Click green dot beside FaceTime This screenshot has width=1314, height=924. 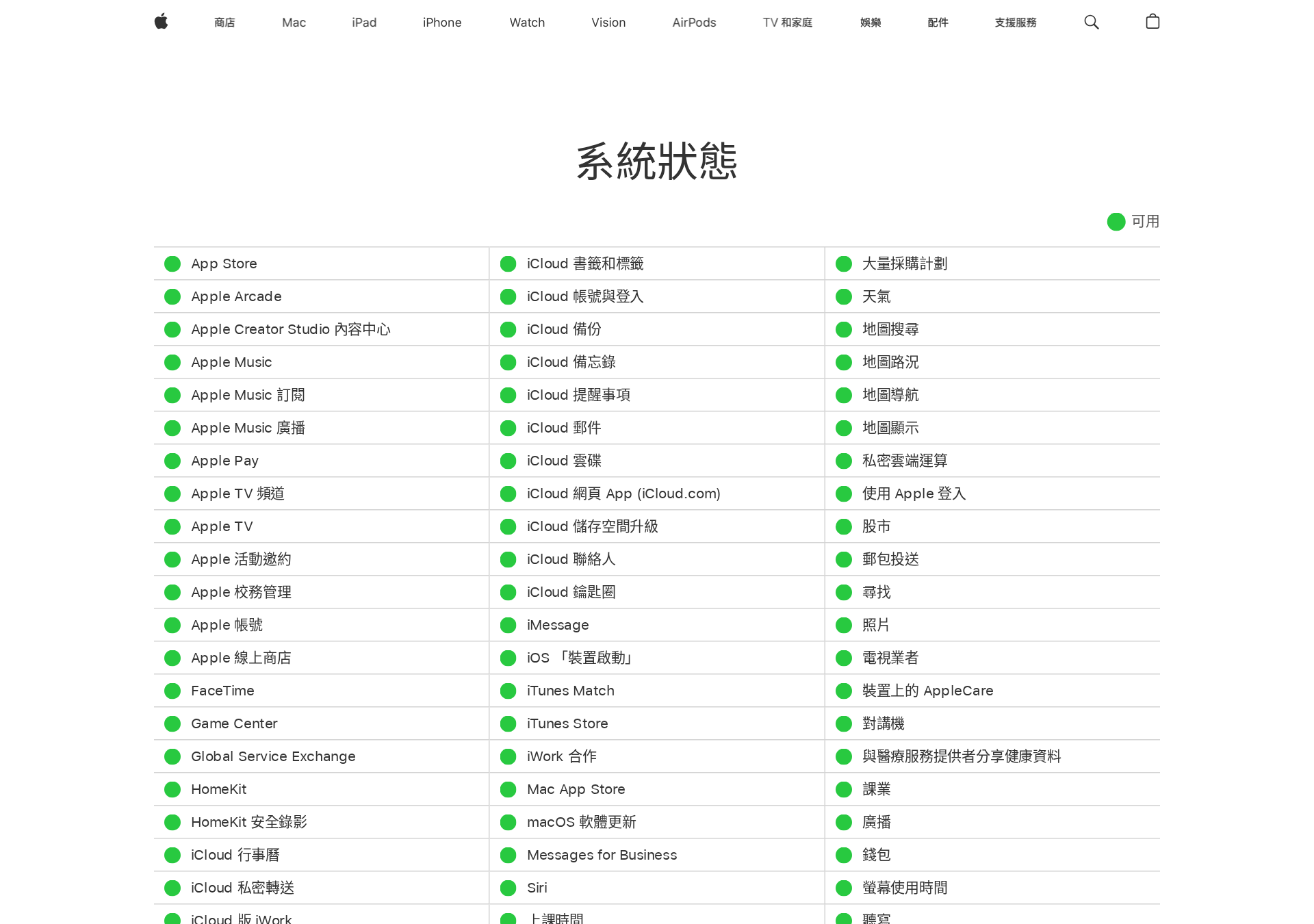(x=172, y=691)
